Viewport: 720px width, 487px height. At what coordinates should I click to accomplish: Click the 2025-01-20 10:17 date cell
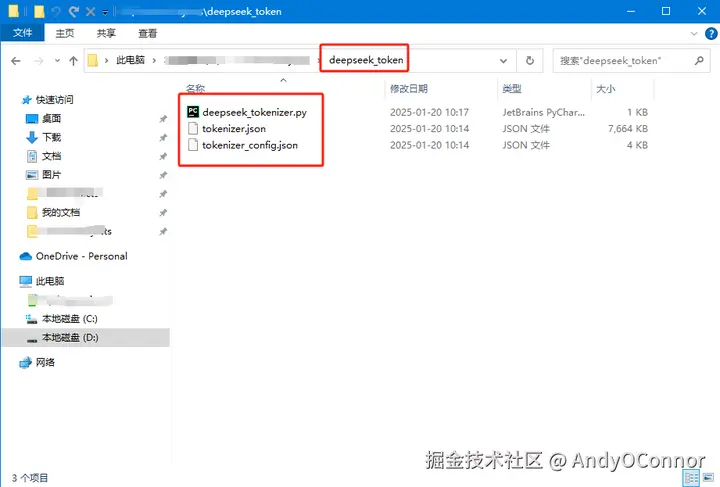[429, 112]
